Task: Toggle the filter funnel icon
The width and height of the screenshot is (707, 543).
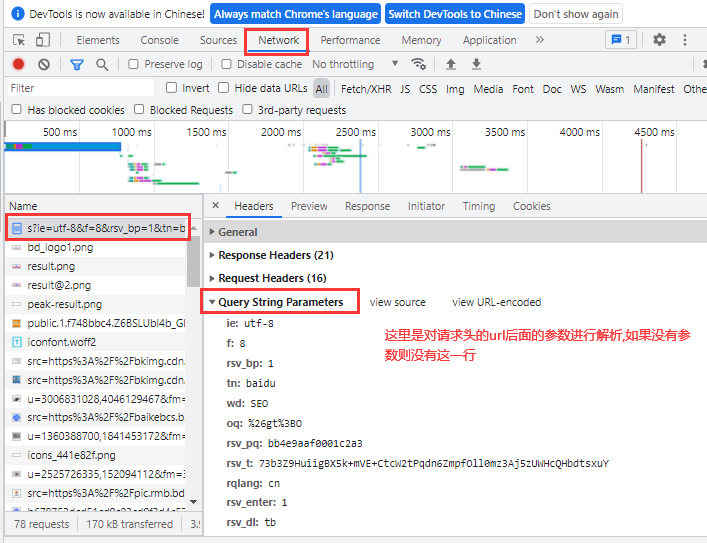Action: pos(77,64)
